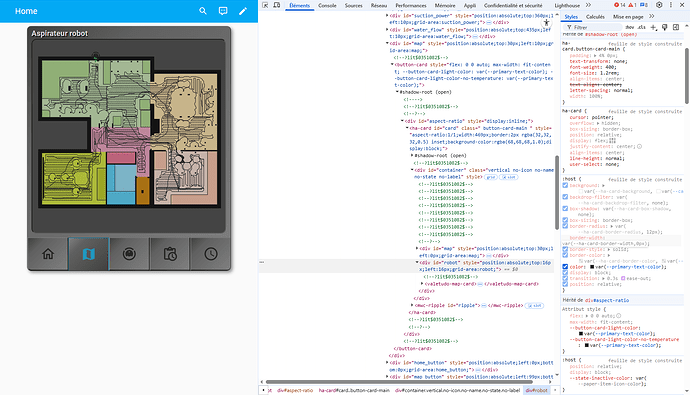Expand the valetudo-map-card element node
This screenshot has height=395, width=690.
[422, 284]
